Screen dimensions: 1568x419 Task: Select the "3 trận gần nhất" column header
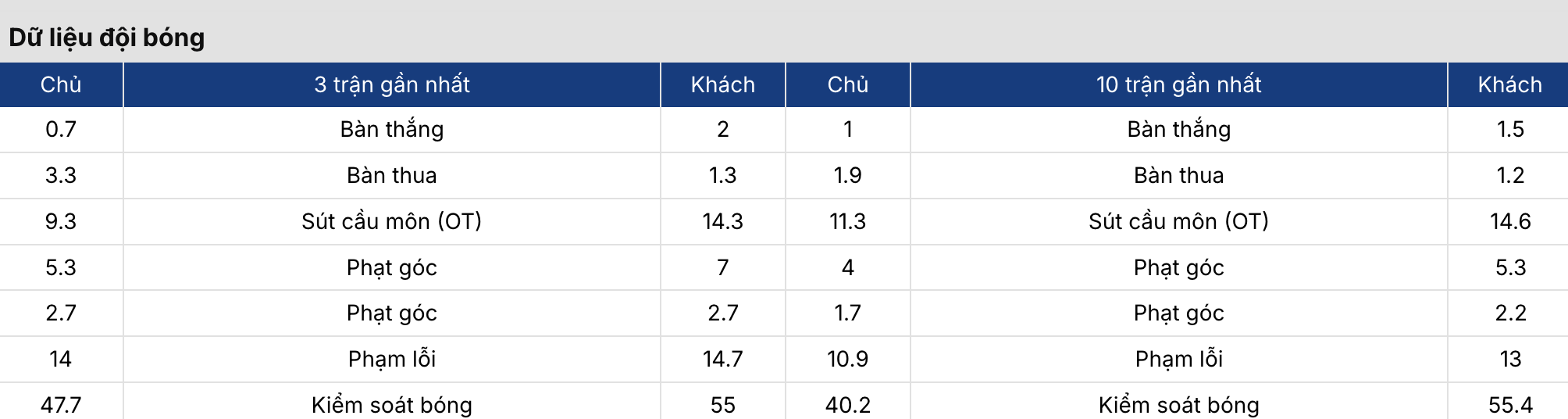[392, 84]
